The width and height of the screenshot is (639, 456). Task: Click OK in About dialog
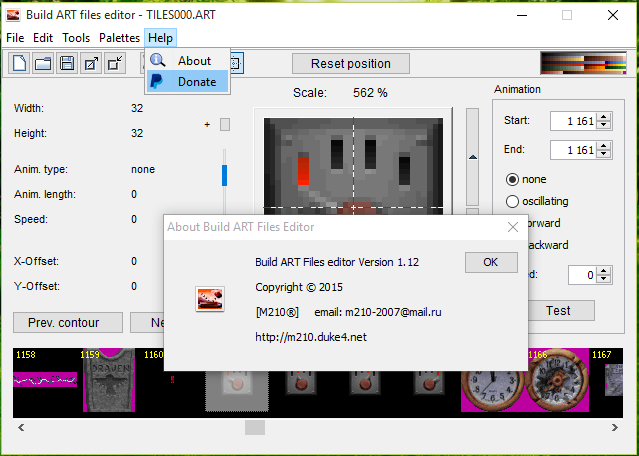(x=491, y=262)
